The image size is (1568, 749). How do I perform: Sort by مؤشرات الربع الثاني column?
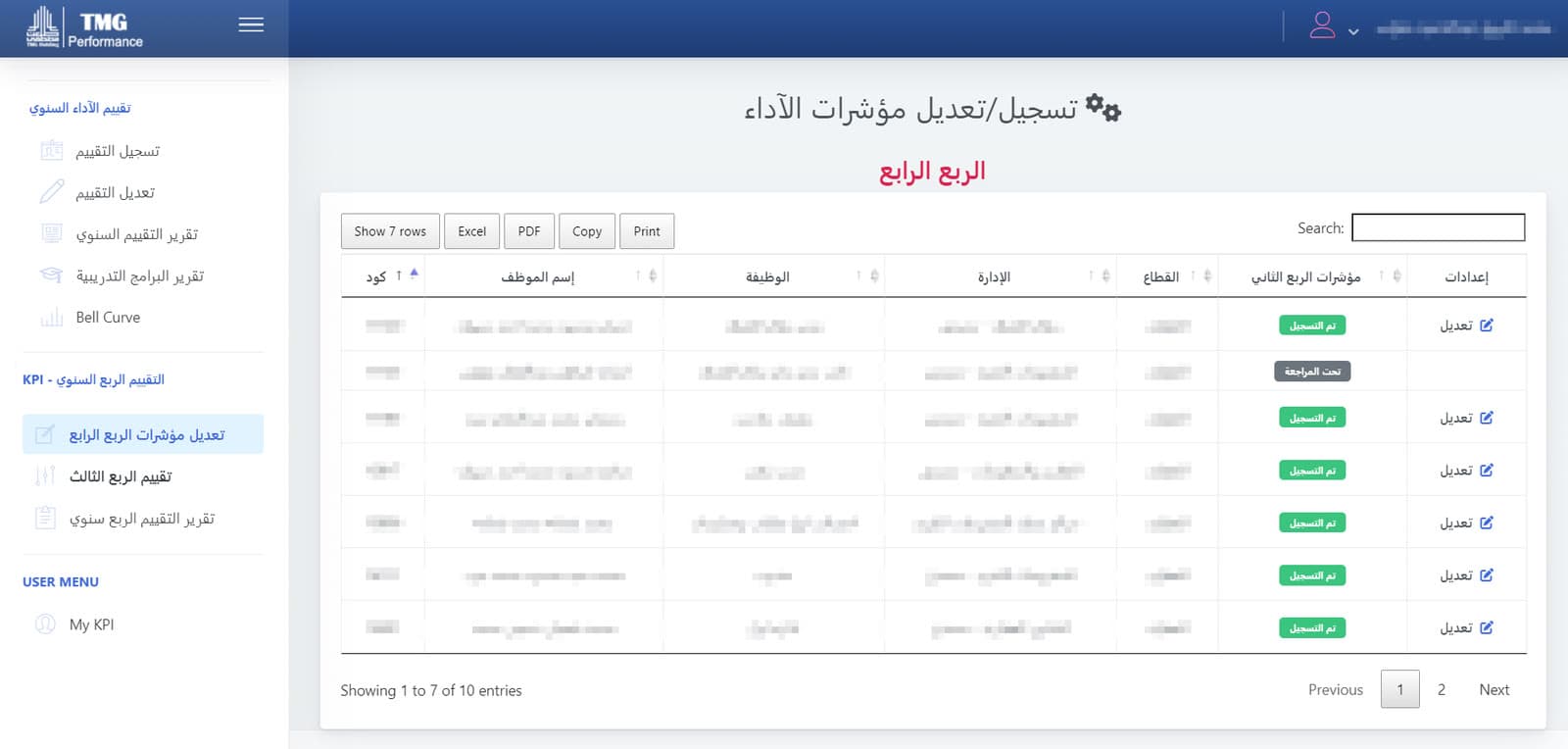[1312, 276]
